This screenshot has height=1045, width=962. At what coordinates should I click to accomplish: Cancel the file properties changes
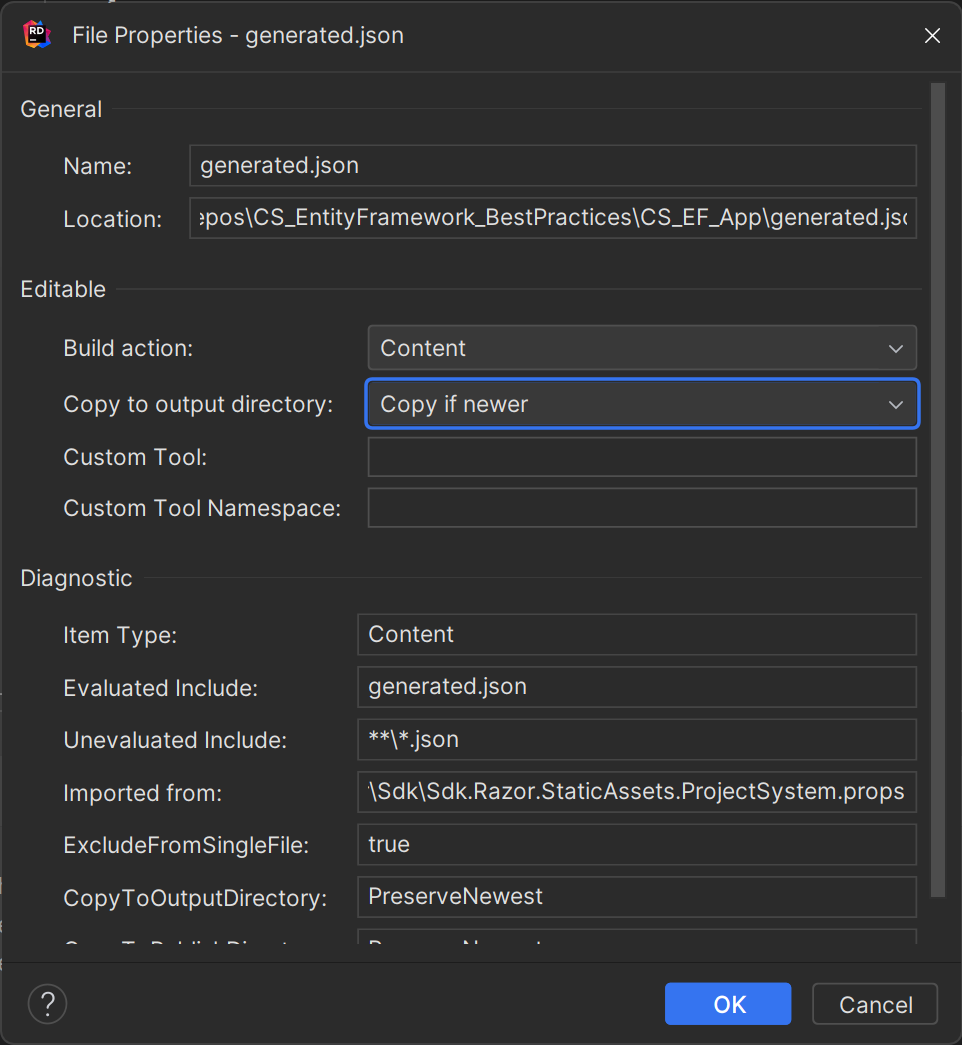(874, 1004)
